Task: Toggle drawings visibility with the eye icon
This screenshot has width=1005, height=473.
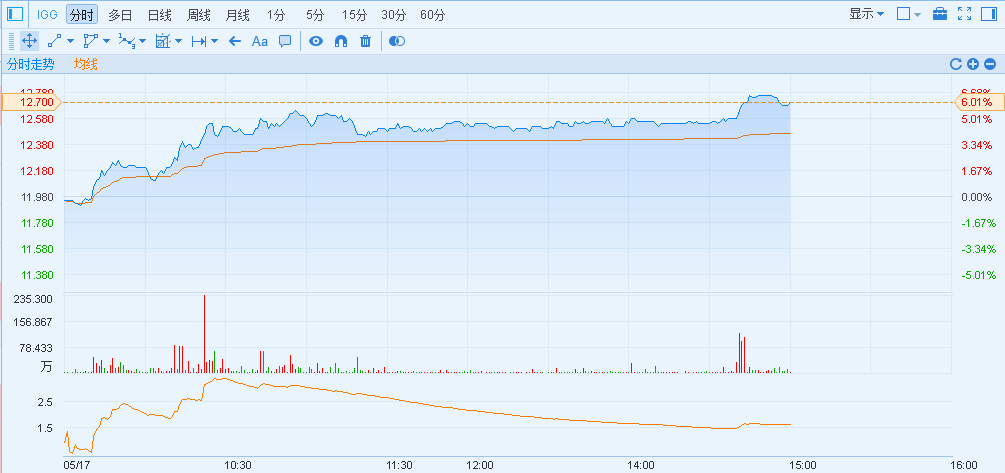Action: [x=315, y=41]
